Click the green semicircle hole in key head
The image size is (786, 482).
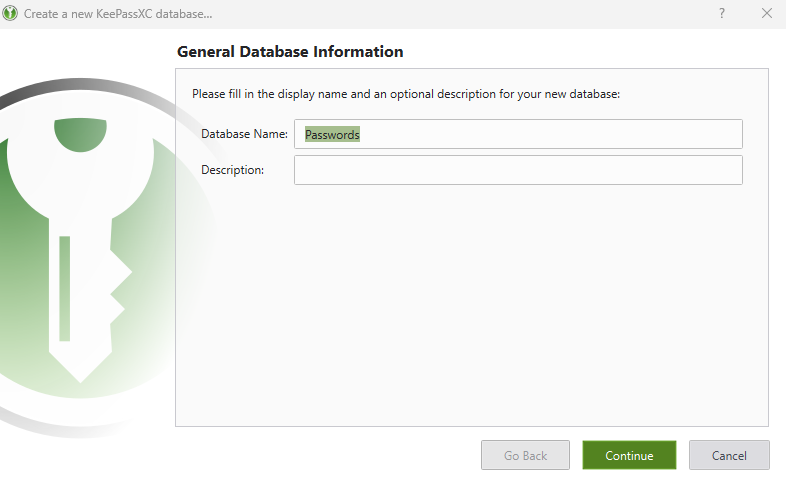tap(81, 134)
